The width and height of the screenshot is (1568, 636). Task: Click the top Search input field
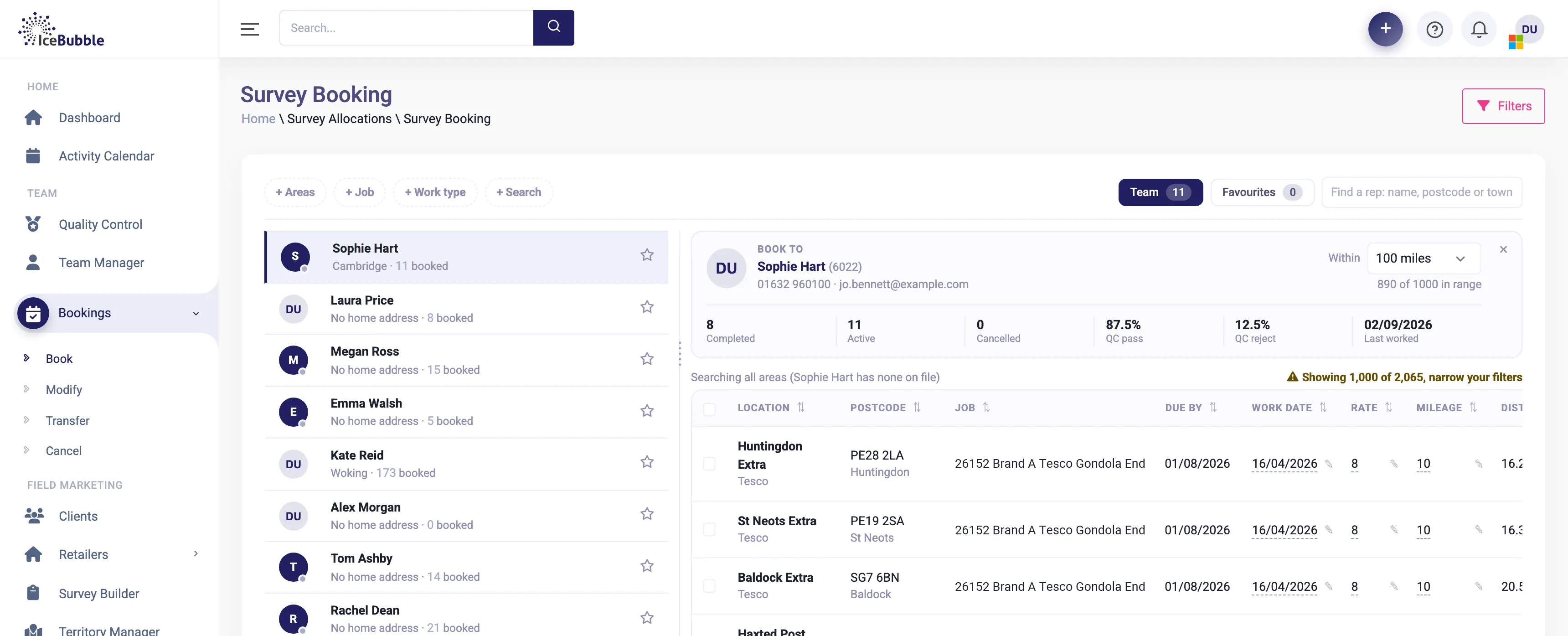[406, 27]
